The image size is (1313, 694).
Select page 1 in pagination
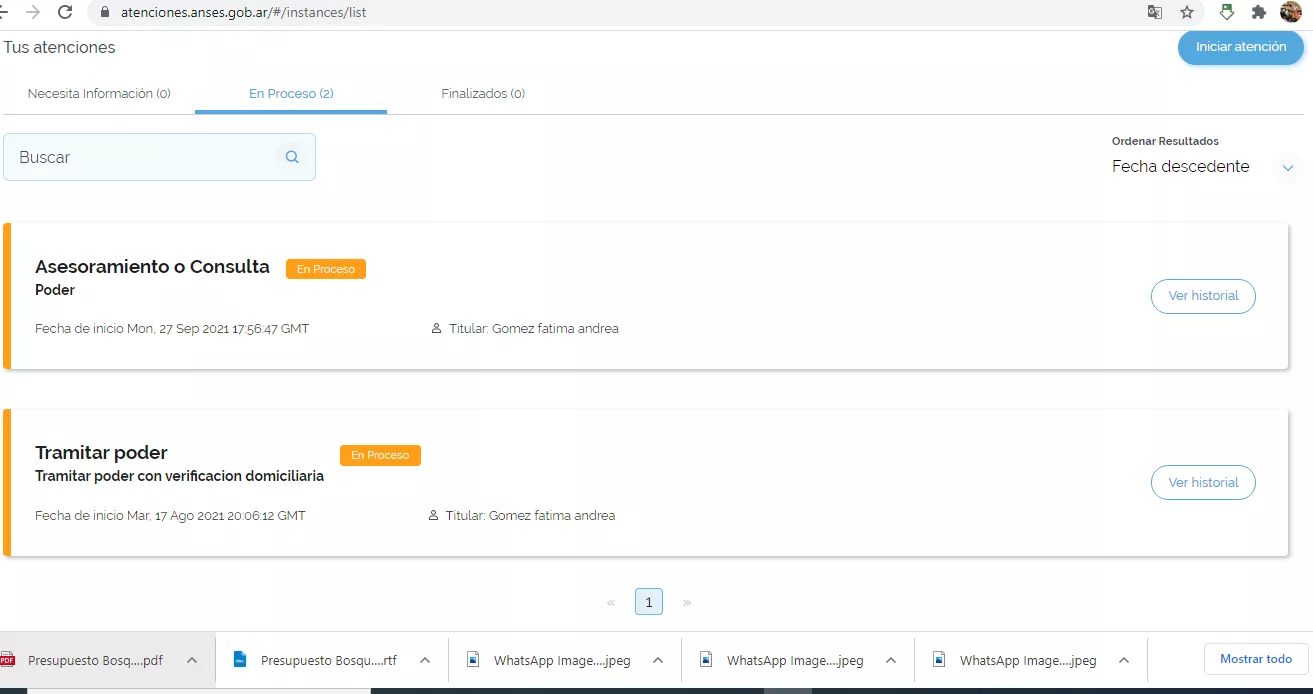[648, 602]
